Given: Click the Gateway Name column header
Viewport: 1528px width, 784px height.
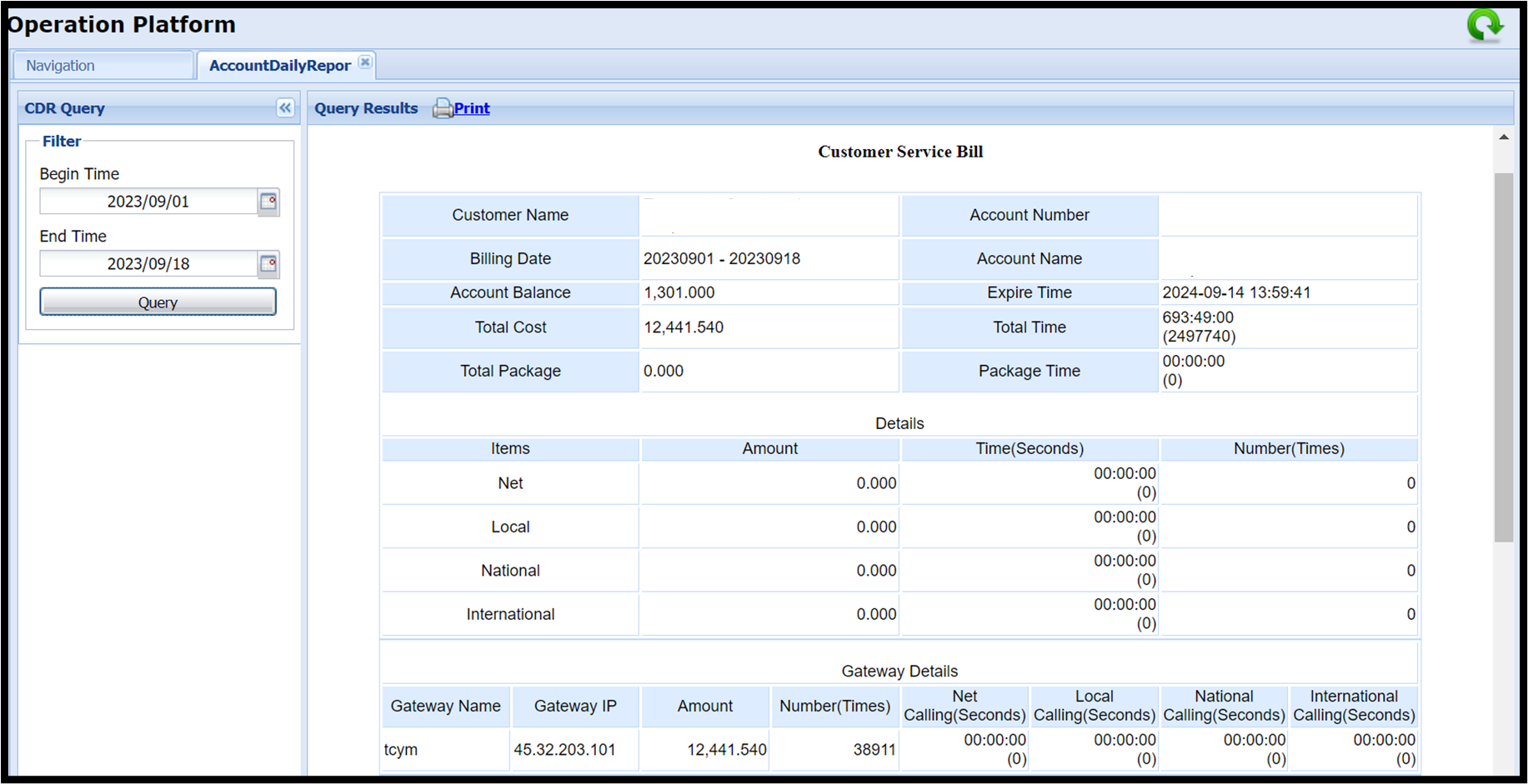Looking at the screenshot, I should point(445,707).
